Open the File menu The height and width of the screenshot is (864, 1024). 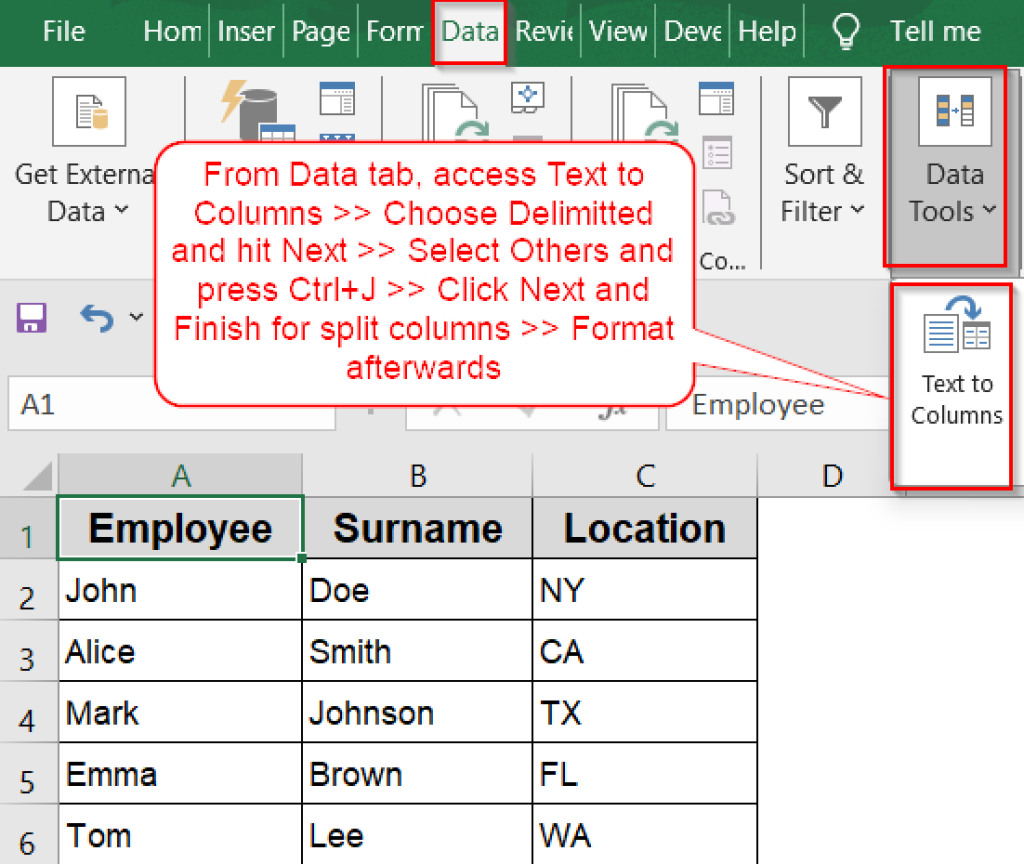click(63, 31)
